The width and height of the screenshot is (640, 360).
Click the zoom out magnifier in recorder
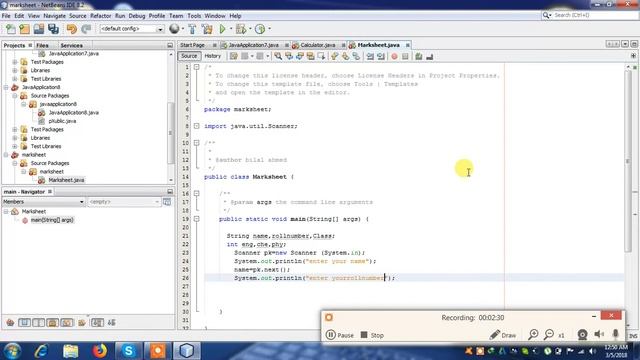(x=549, y=335)
